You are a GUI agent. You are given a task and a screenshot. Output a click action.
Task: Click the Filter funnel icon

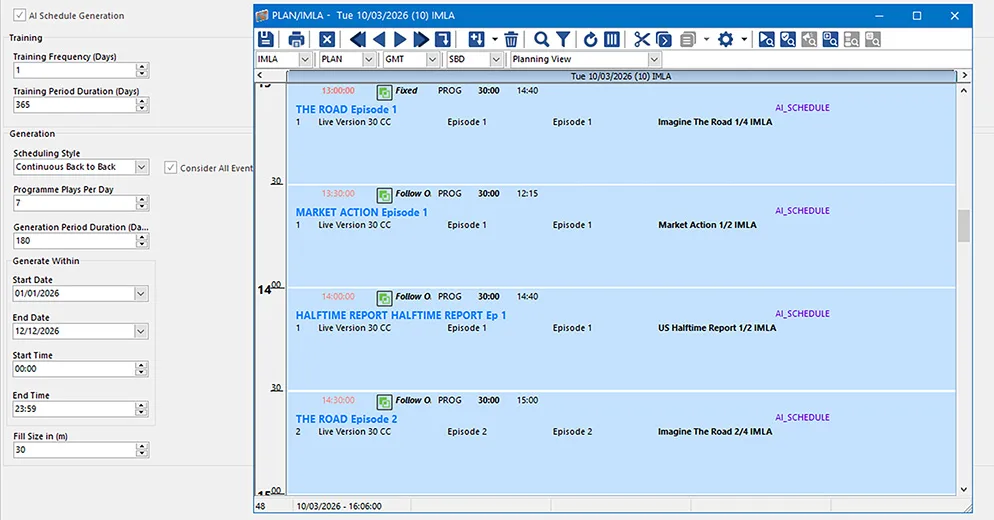tap(563, 39)
